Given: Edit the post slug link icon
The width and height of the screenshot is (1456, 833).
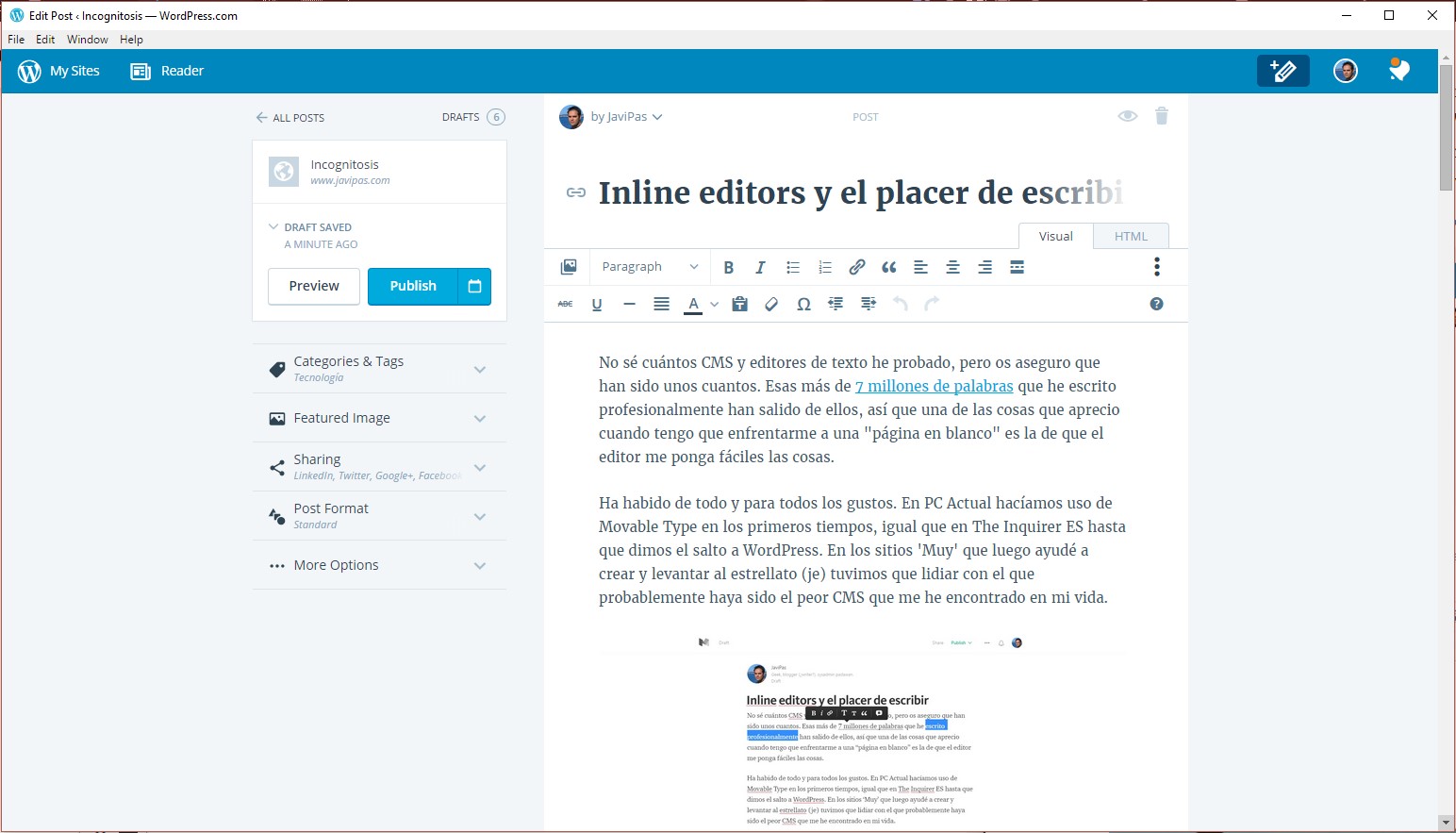Looking at the screenshot, I should pyautogui.click(x=575, y=192).
